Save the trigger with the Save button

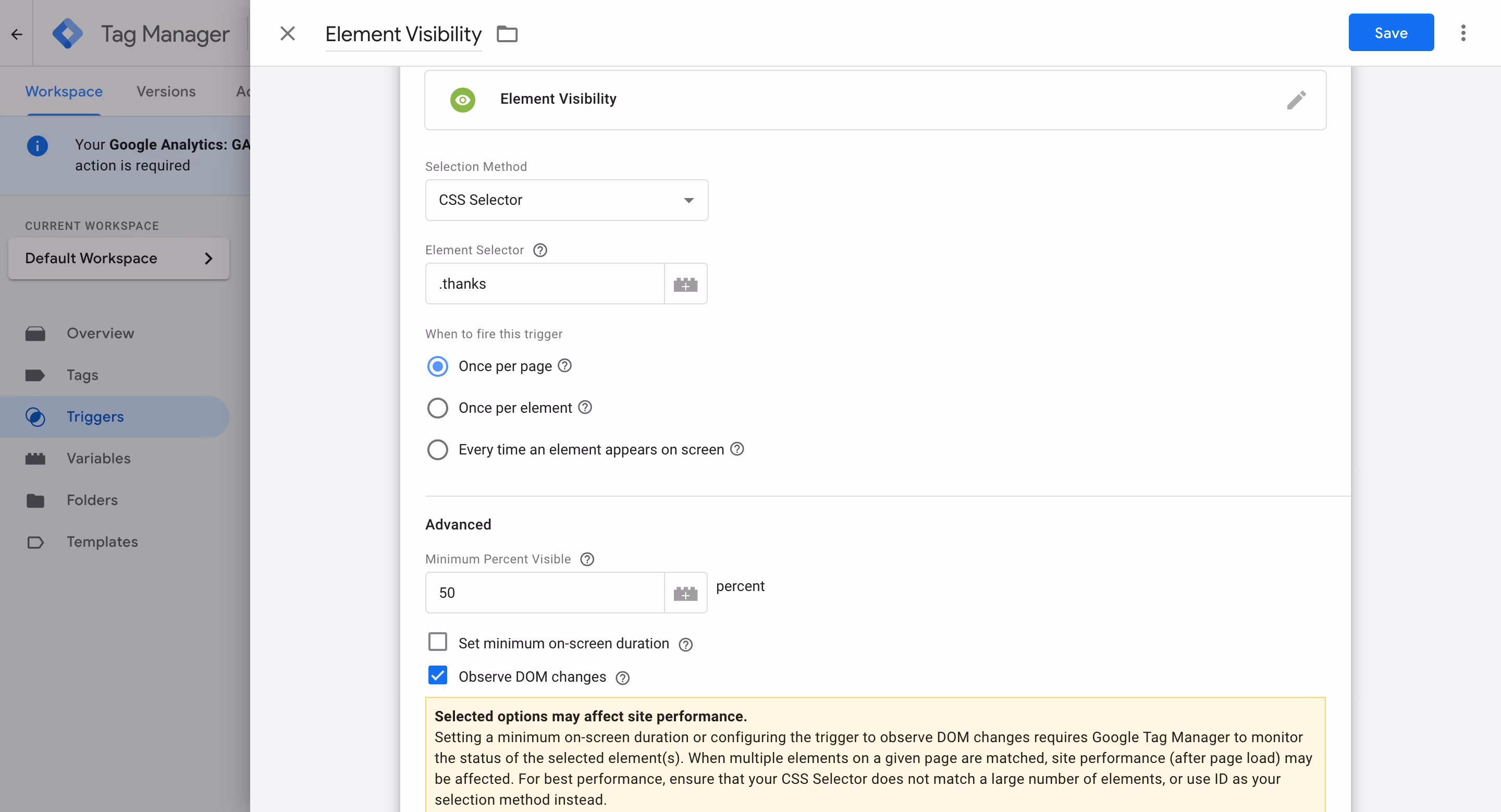[1391, 33]
